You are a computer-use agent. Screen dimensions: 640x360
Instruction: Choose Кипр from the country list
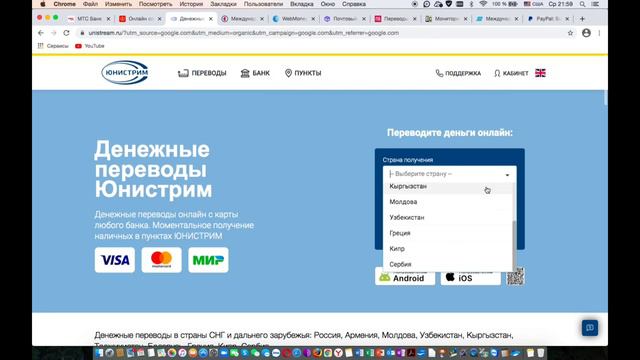pos(447,249)
